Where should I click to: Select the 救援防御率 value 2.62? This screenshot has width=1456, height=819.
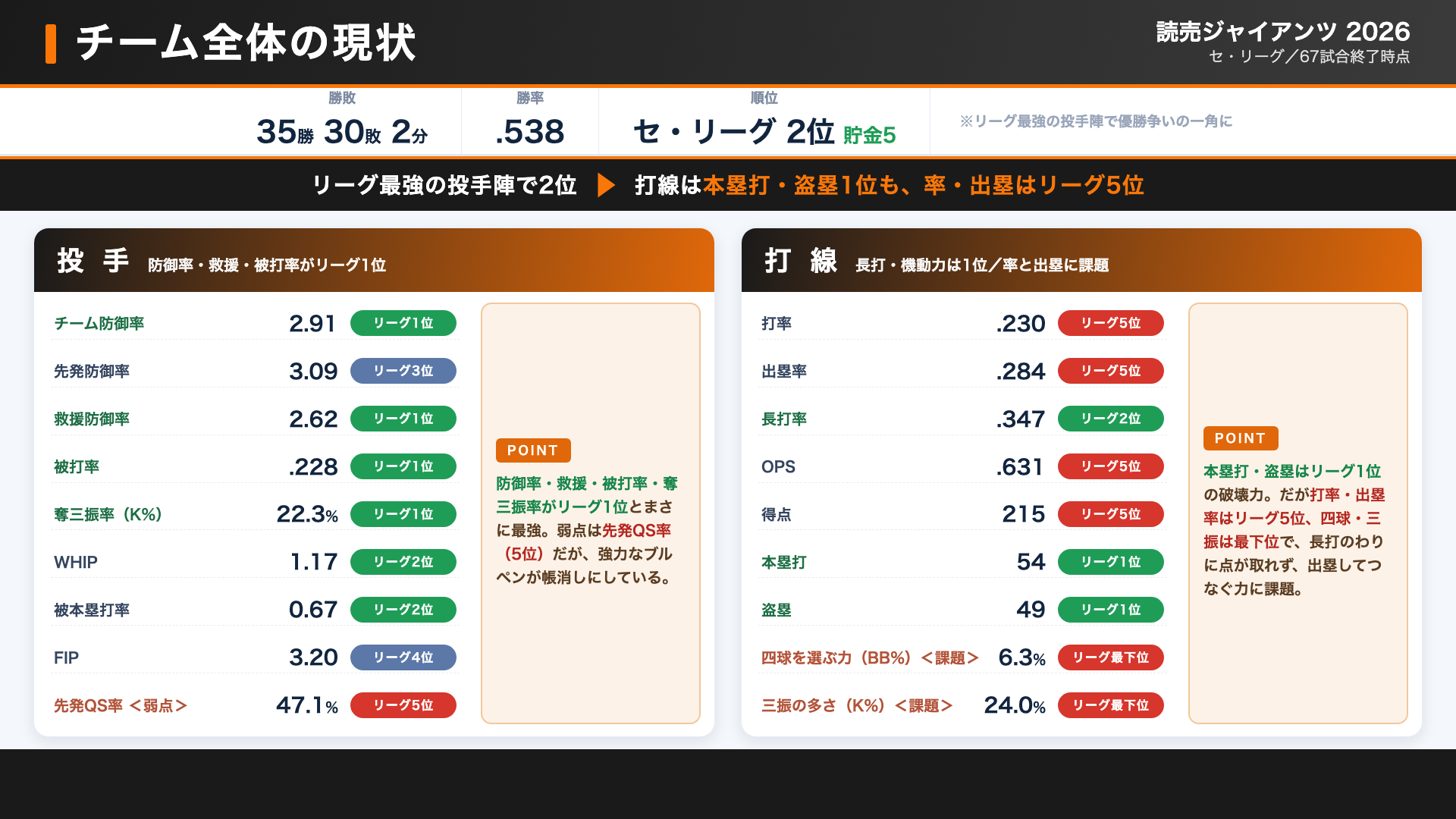coord(313,419)
